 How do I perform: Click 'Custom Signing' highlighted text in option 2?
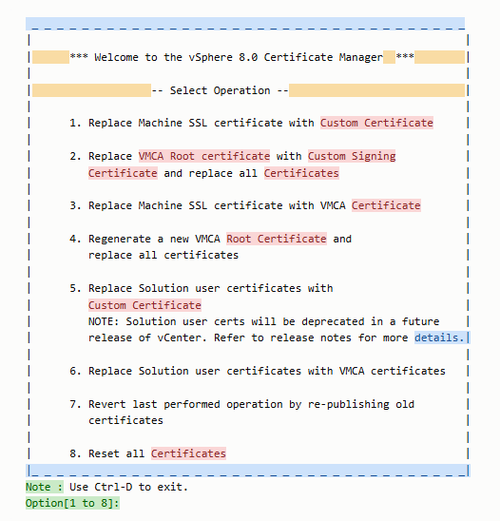click(352, 156)
